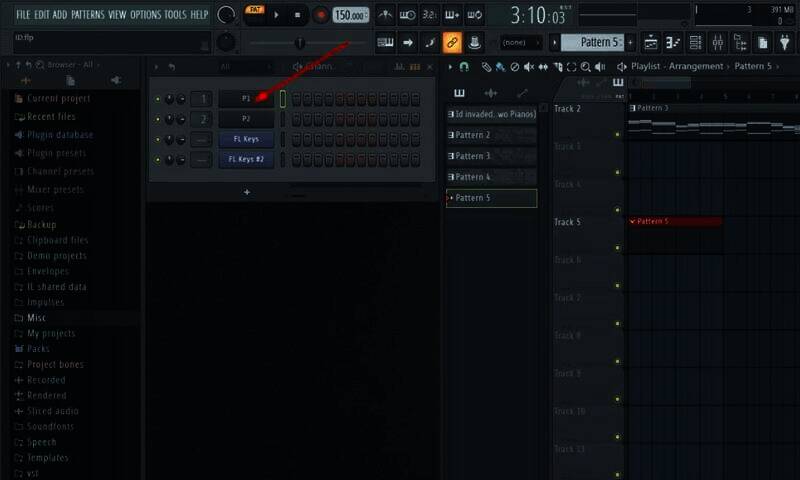Open the Mixer view icon
This screenshot has width=800, height=480.
(x=718, y=43)
